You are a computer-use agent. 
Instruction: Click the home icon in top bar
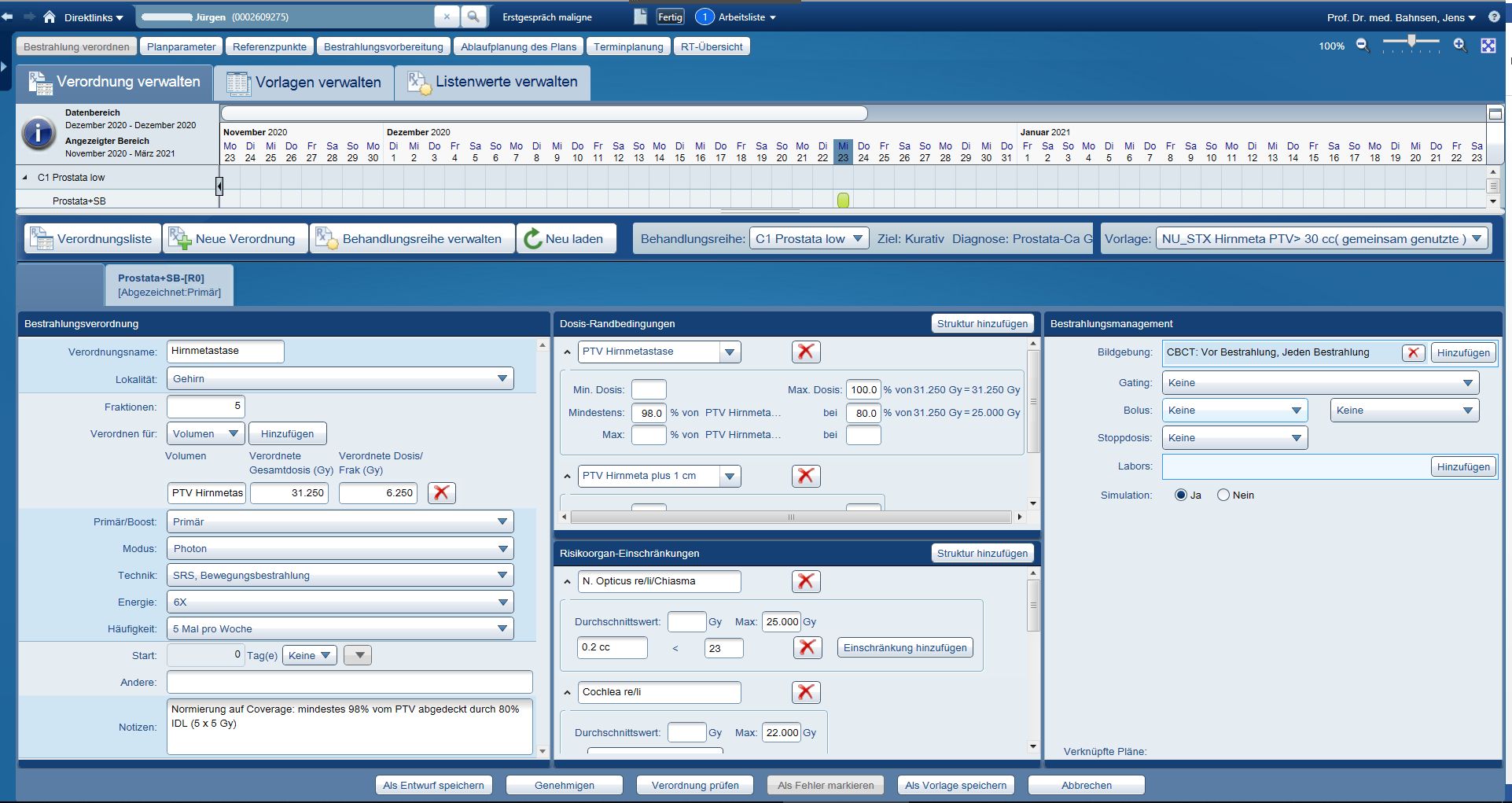pos(49,17)
